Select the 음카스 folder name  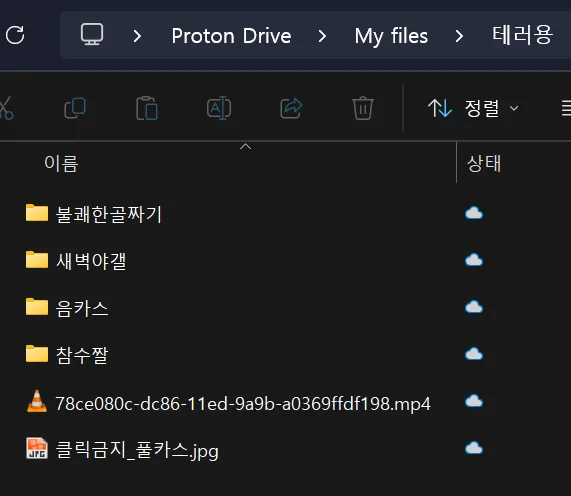pyautogui.click(x=82, y=308)
